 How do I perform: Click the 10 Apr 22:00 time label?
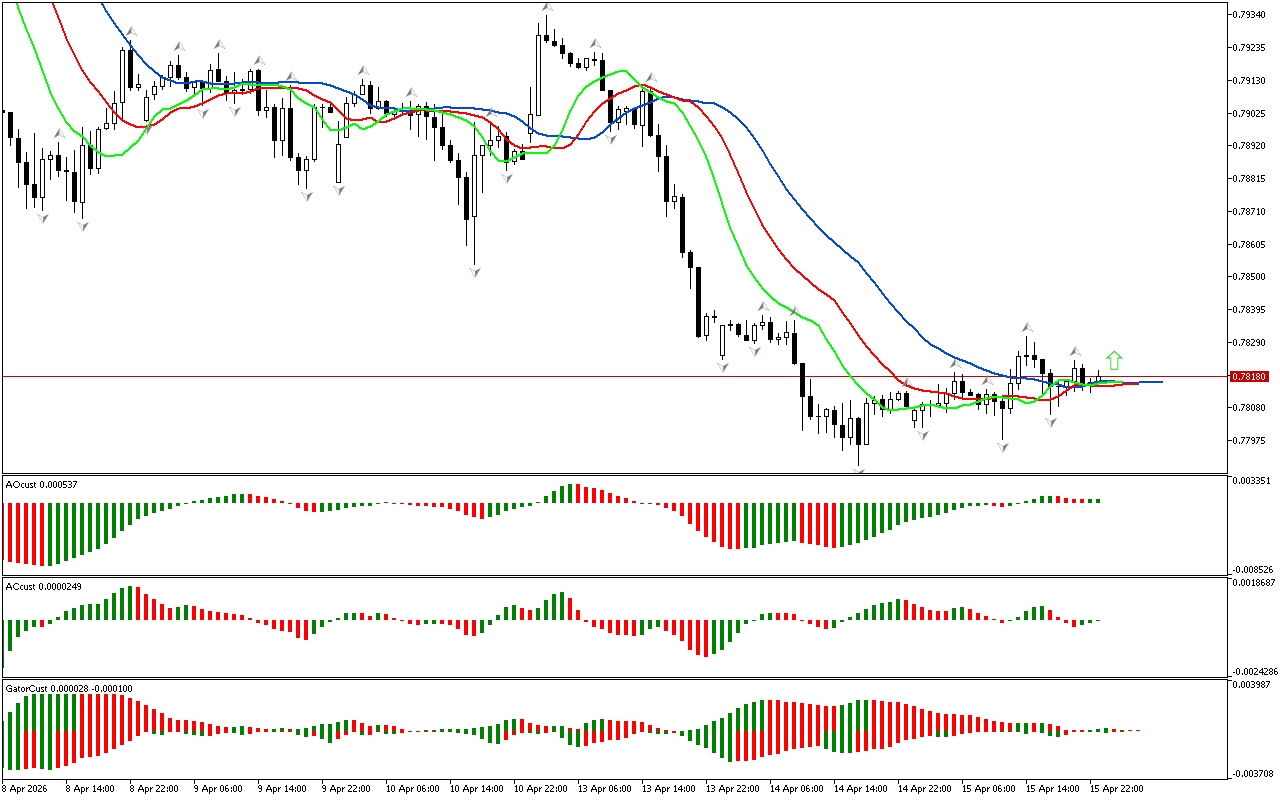[540, 788]
